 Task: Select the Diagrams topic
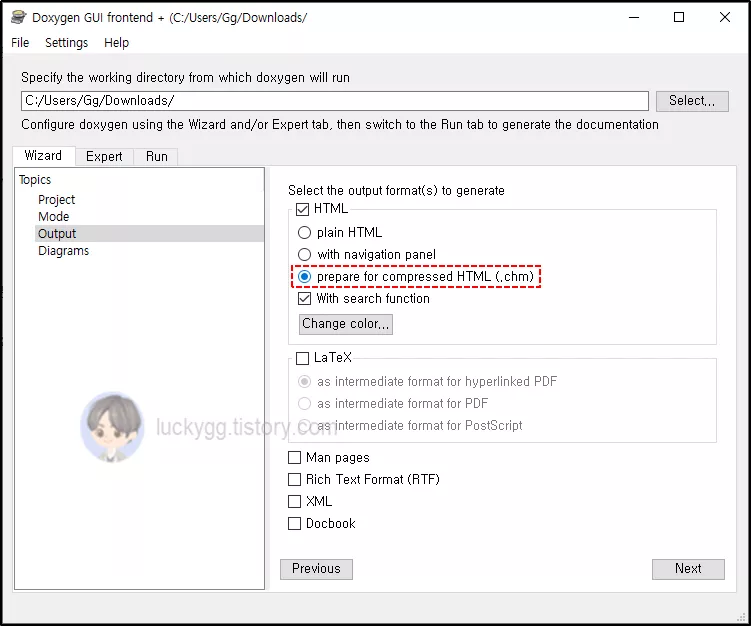click(x=64, y=251)
